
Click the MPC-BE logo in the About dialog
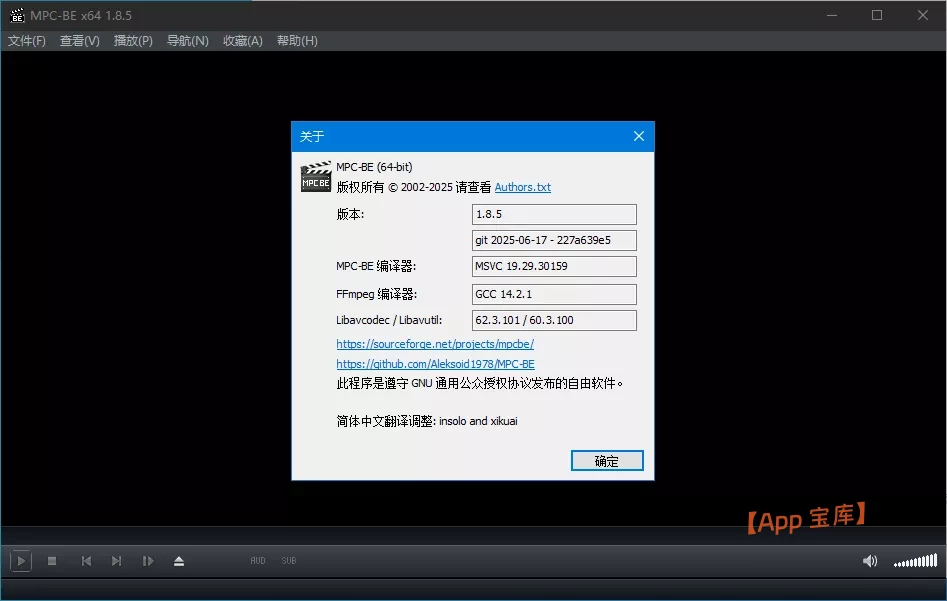pyautogui.click(x=315, y=176)
